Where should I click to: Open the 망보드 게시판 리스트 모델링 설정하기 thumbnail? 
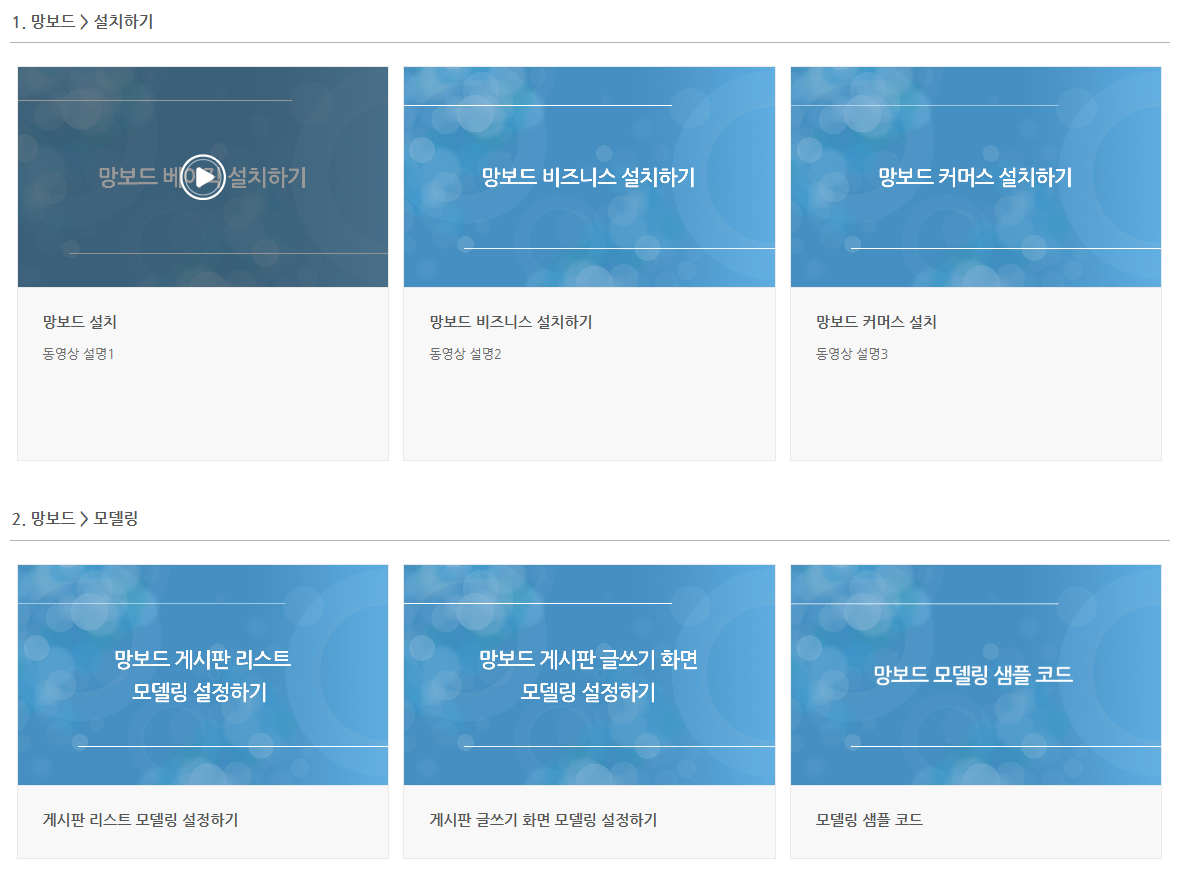click(203, 674)
